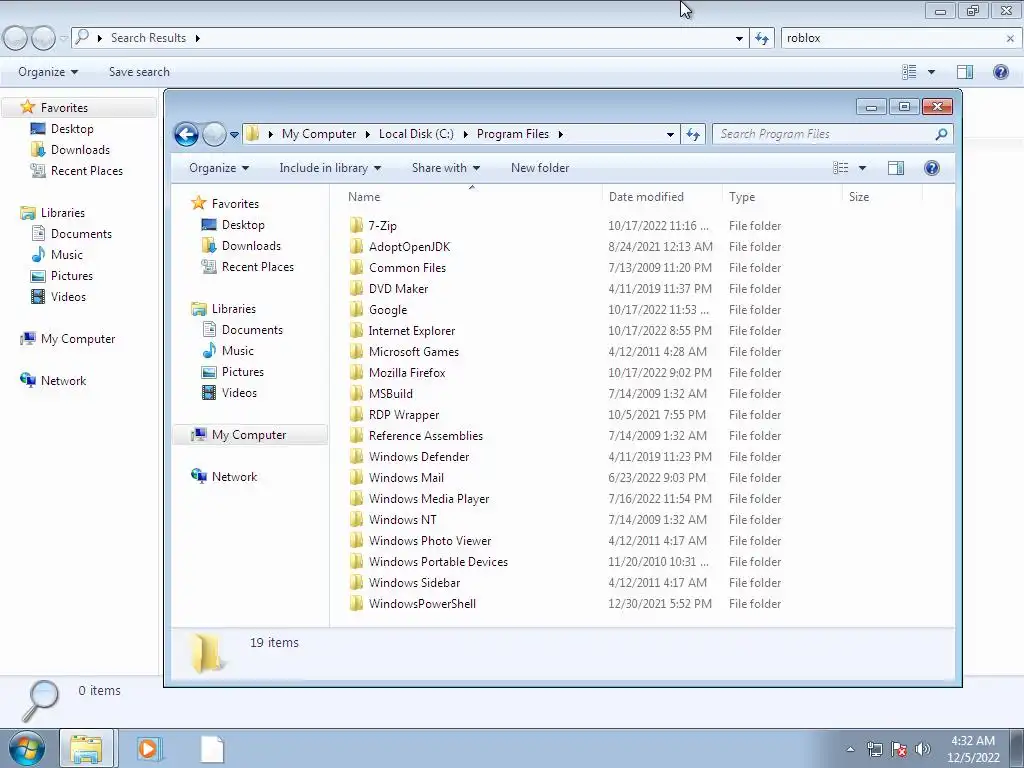Select the 7-Zip folder
Screen dimensions: 1024x768
point(382,226)
